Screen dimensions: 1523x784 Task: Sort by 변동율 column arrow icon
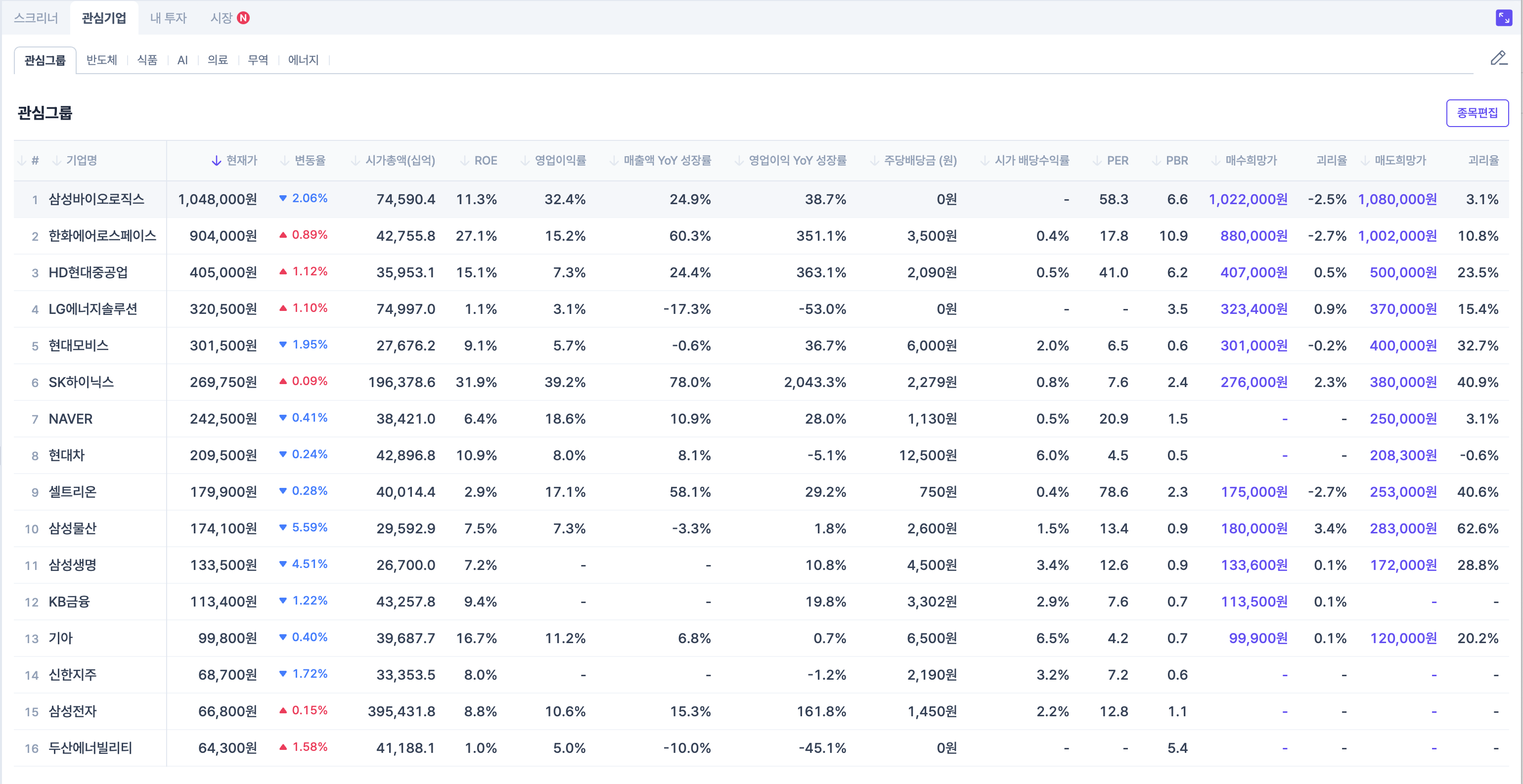click(x=285, y=161)
